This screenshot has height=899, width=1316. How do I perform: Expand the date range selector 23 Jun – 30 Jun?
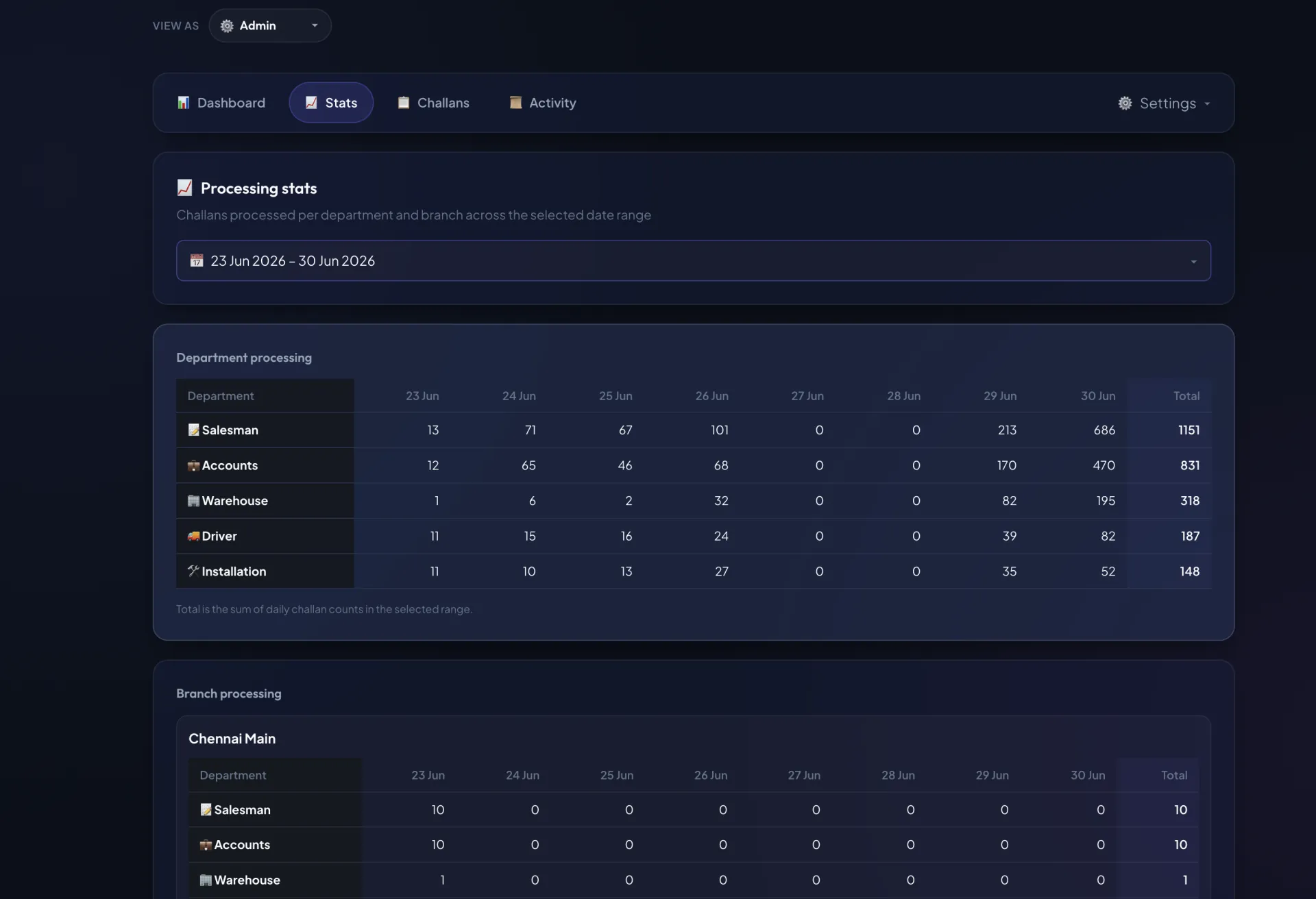tap(693, 260)
